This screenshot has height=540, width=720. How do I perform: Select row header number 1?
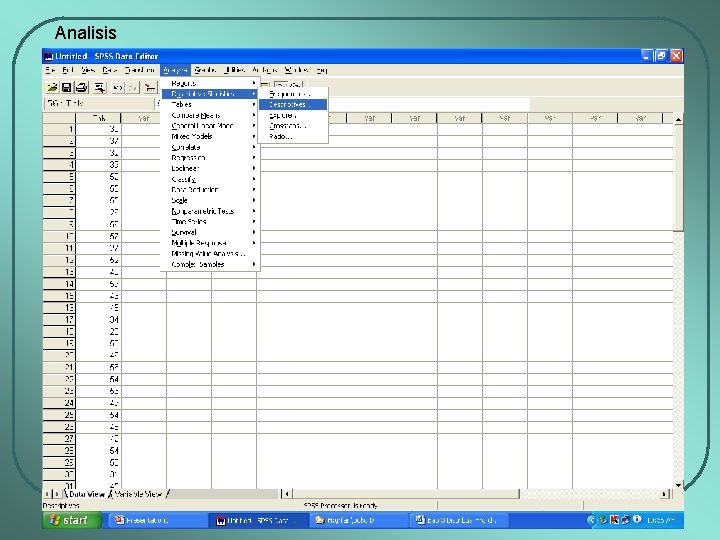[59, 129]
